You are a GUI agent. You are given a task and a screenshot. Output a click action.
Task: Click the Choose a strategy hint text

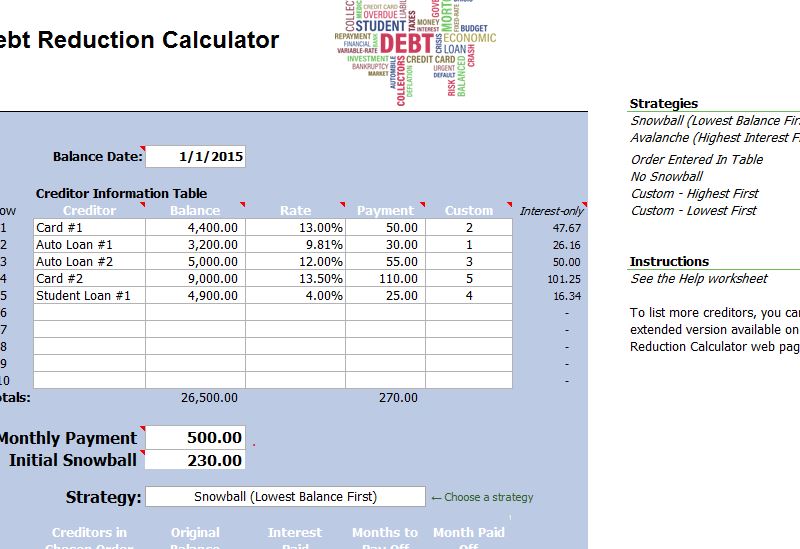pyautogui.click(x=482, y=497)
